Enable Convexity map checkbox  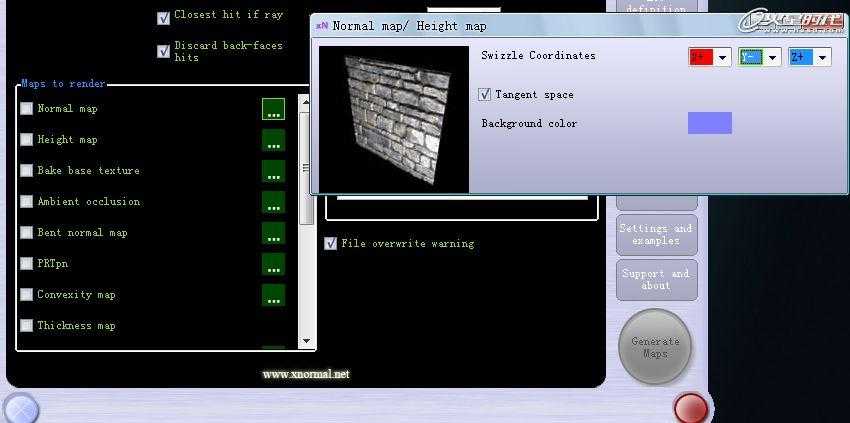pyautogui.click(x=27, y=294)
